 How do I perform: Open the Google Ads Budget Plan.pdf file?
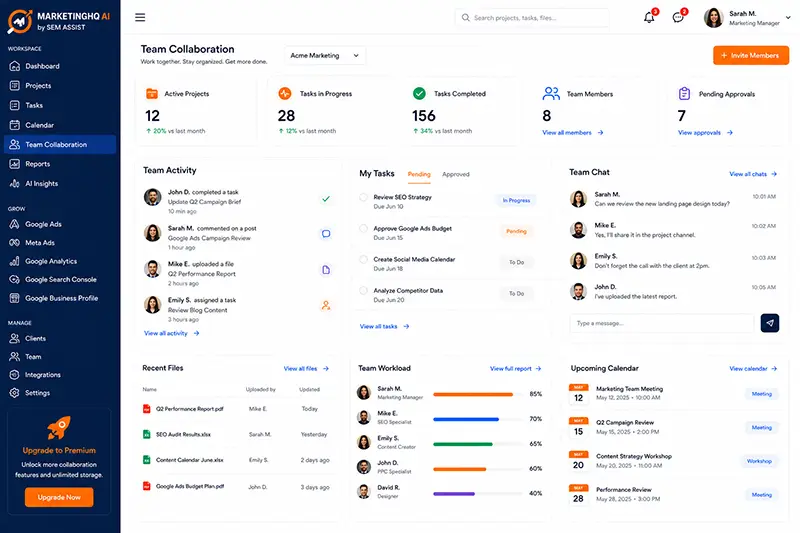[190, 487]
